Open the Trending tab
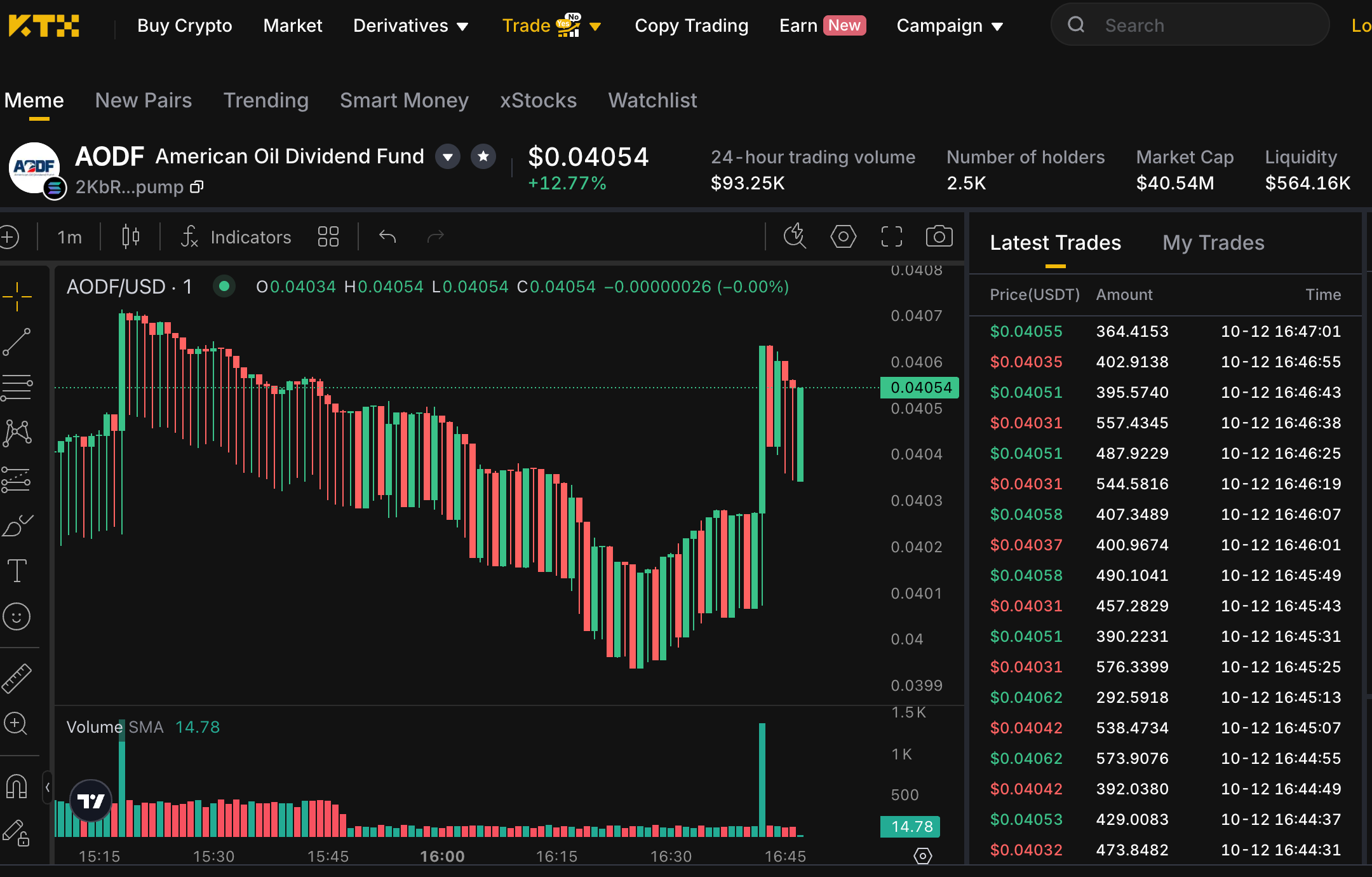 266,100
